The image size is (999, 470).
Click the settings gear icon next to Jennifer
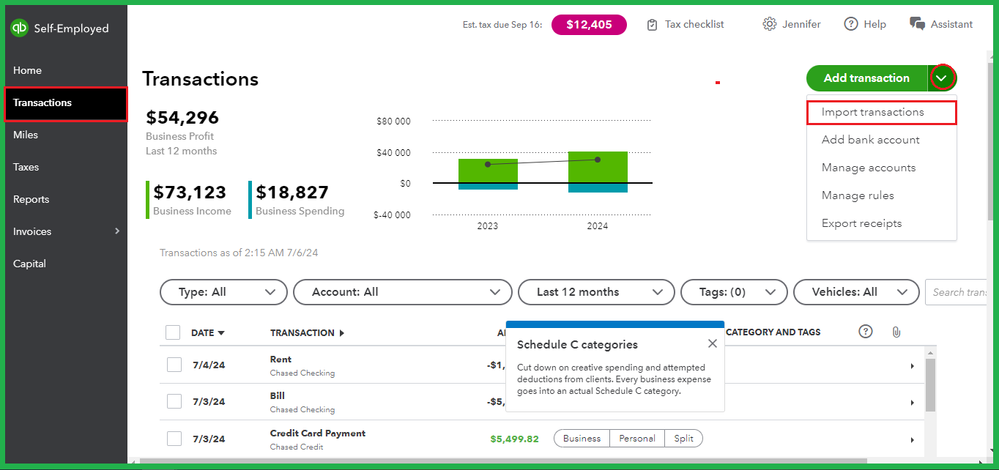[769, 24]
